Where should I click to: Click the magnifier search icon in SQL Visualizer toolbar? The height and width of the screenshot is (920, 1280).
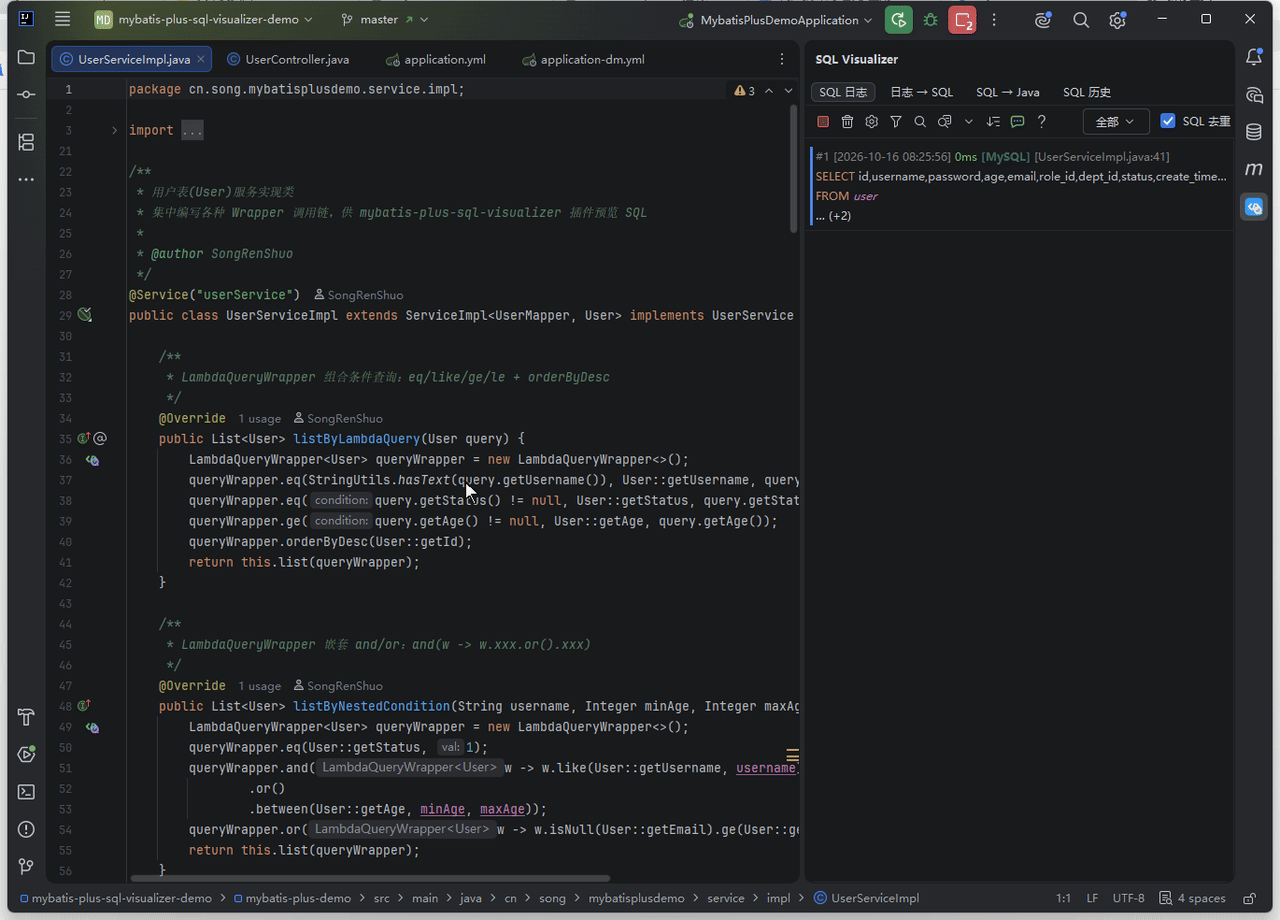coord(920,122)
